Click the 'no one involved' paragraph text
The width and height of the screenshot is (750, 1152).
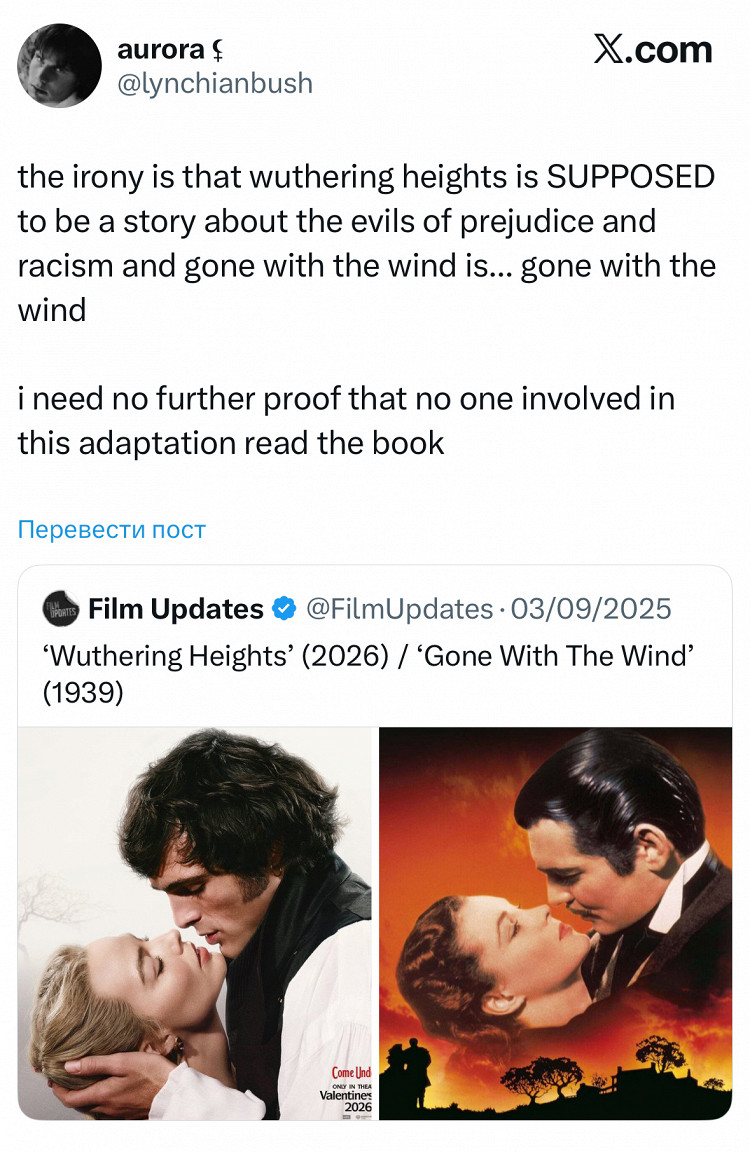[x=346, y=421]
